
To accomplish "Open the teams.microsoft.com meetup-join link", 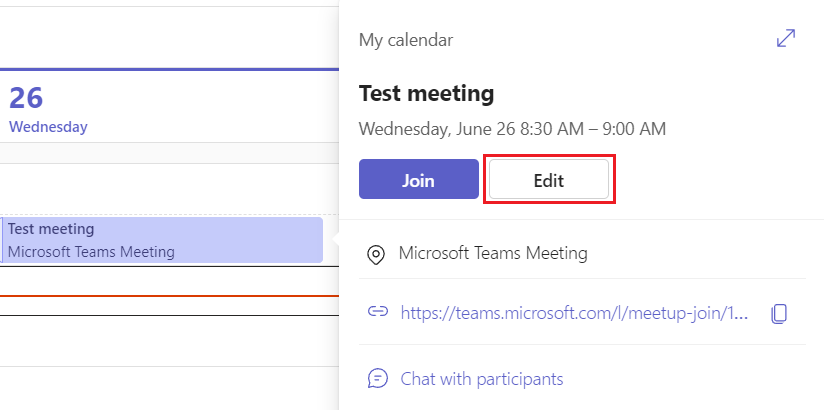I will pyautogui.click(x=574, y=312).
